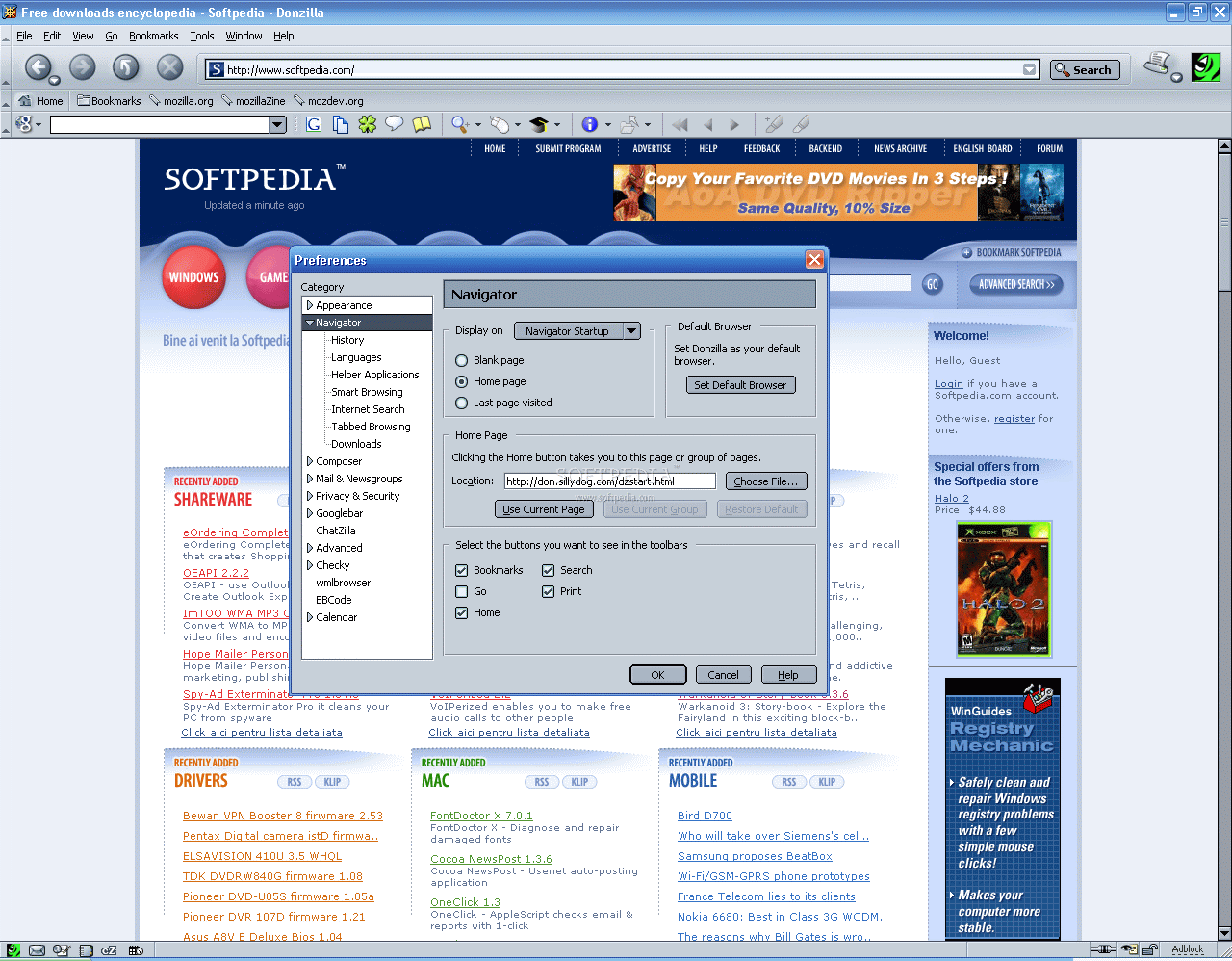Click the OK button in Preferences
The height and width of the screenshot is (961, 1232).
coord(658,675)
